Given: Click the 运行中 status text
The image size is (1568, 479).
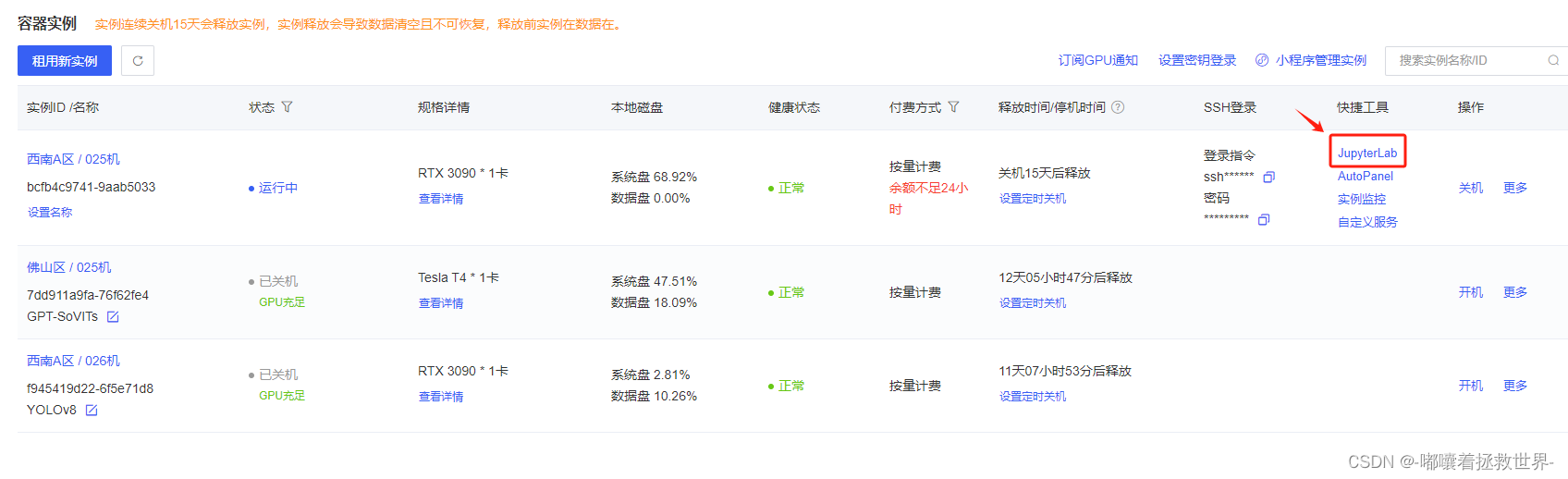Looking at the screenshot, I should tap(278, 188).
